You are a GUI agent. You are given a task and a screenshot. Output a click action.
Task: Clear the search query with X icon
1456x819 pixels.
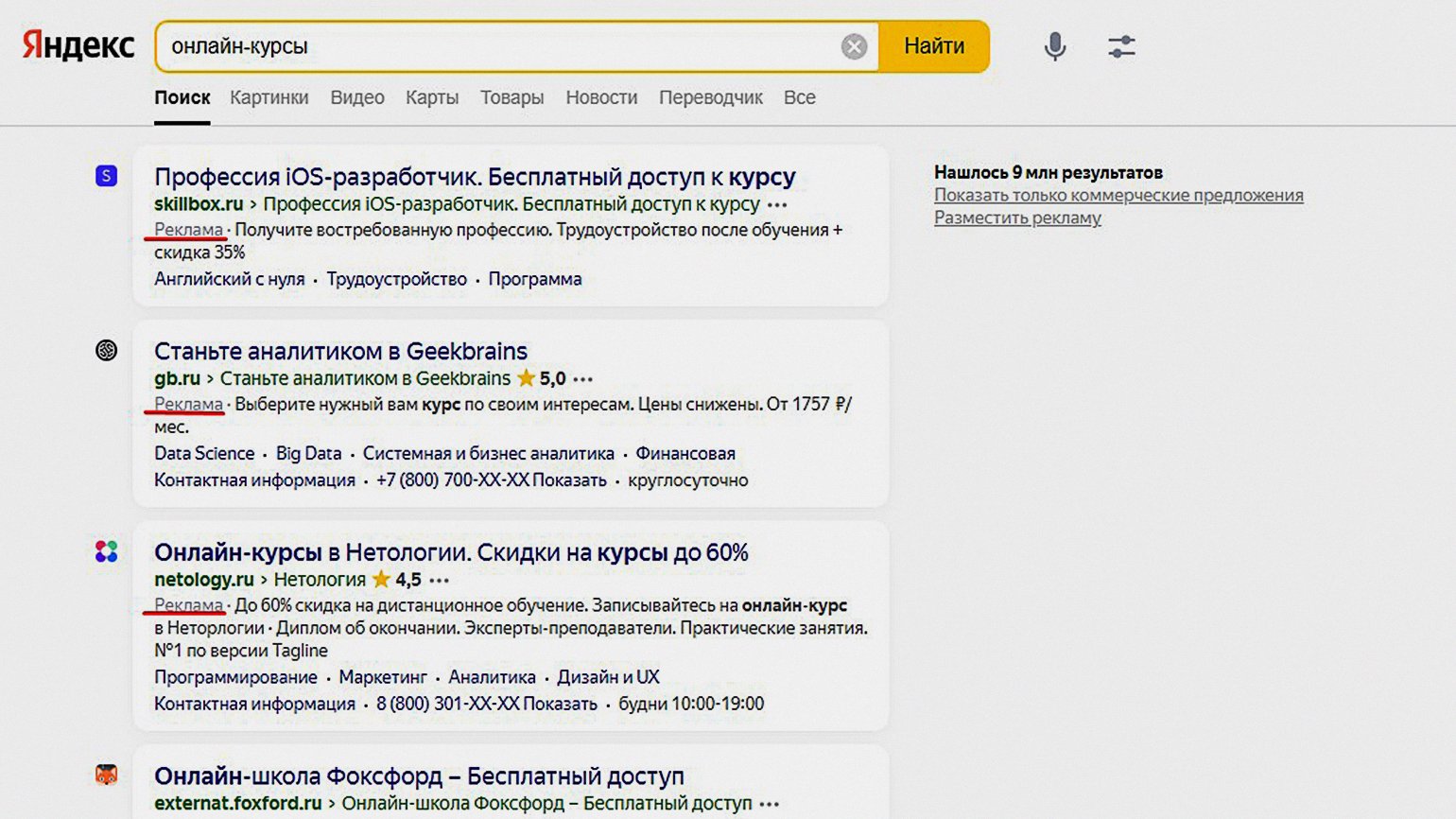[854, 46]
